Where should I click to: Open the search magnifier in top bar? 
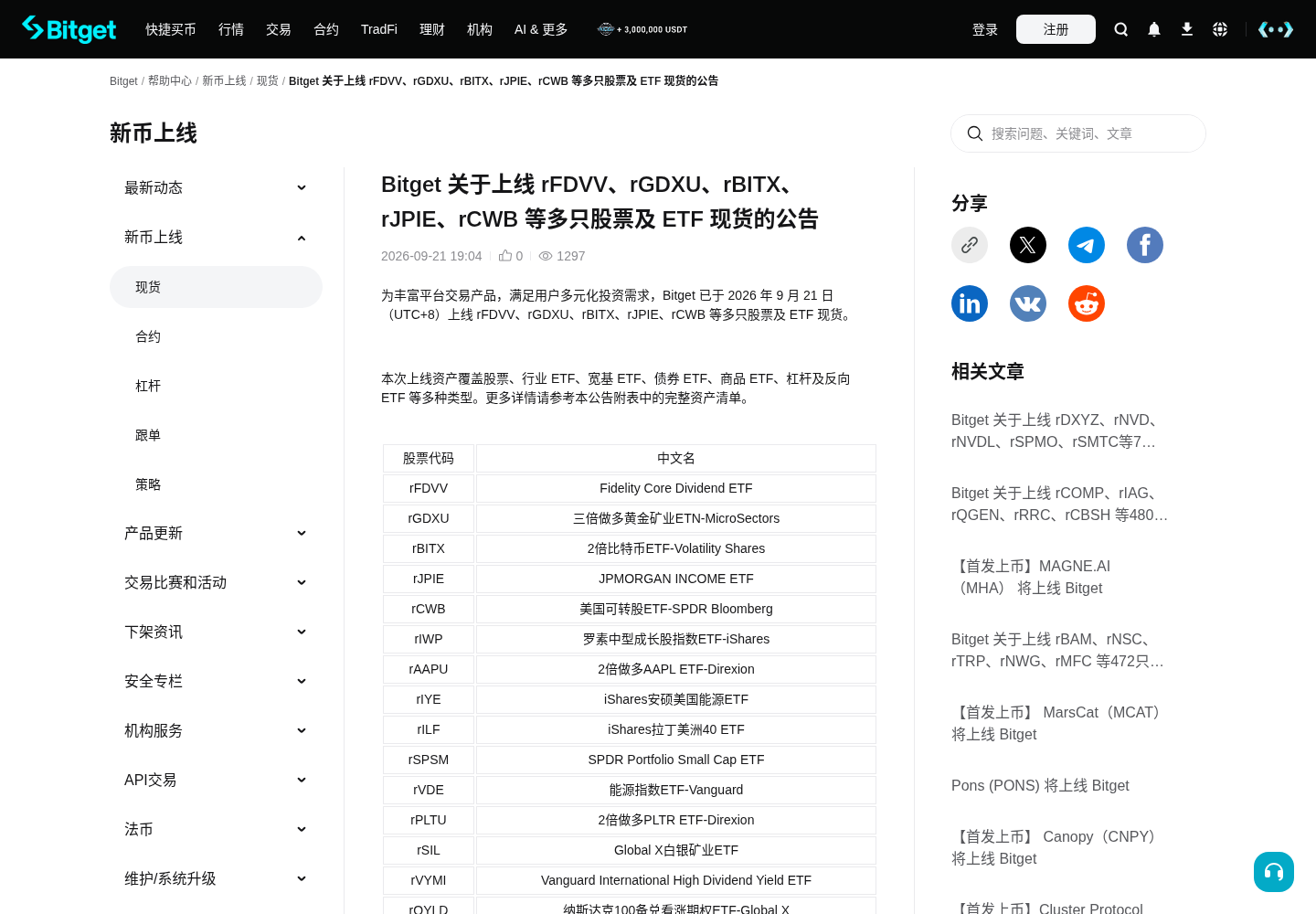(x=1121, y=29)
